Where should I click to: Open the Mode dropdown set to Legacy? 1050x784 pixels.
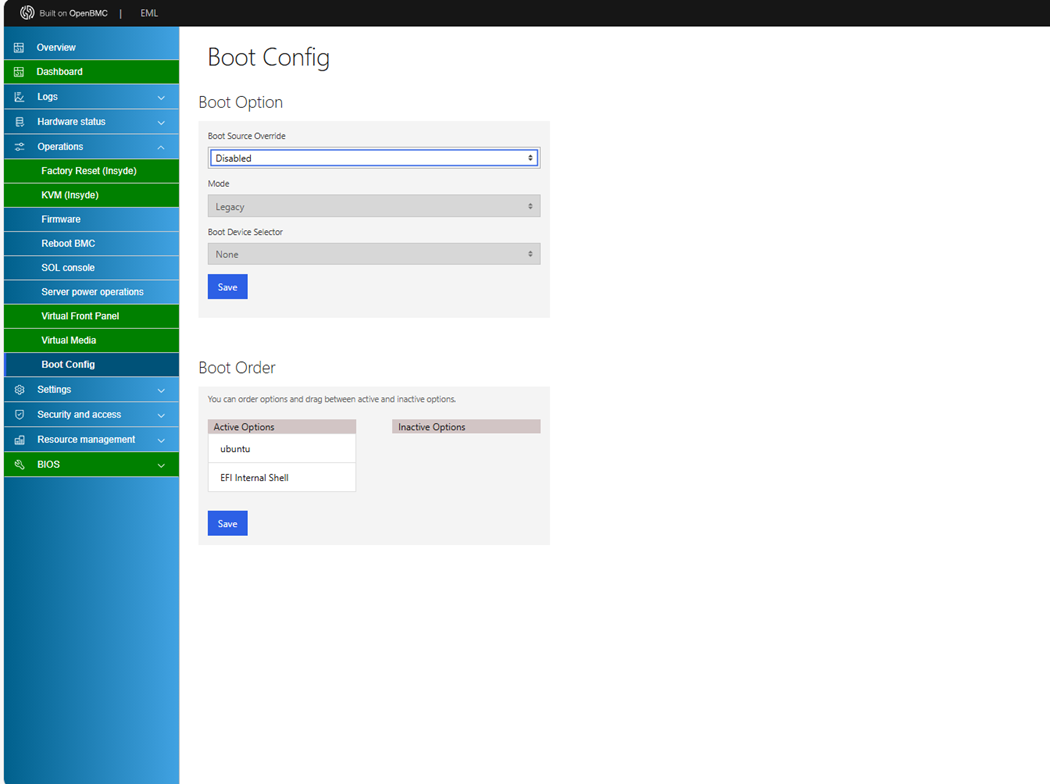[374, 206]
